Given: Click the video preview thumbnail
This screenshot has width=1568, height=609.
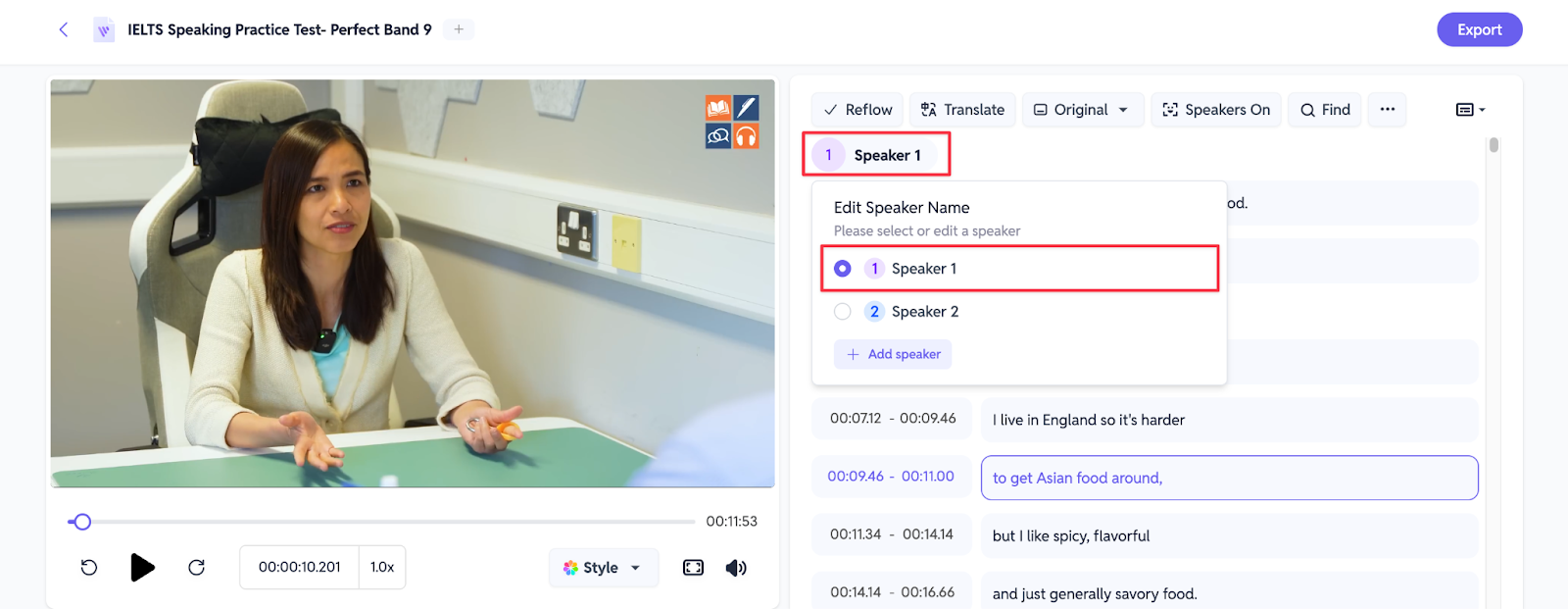Looking at the screenshot, I should tap(413, 283).
